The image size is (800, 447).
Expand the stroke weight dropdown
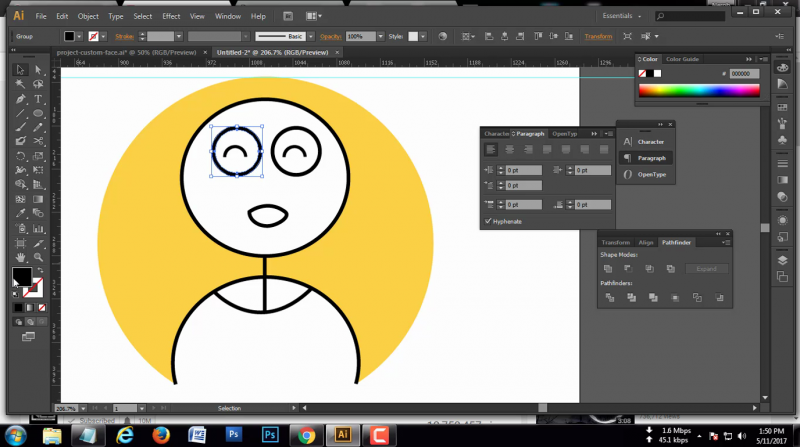point(180,36)
